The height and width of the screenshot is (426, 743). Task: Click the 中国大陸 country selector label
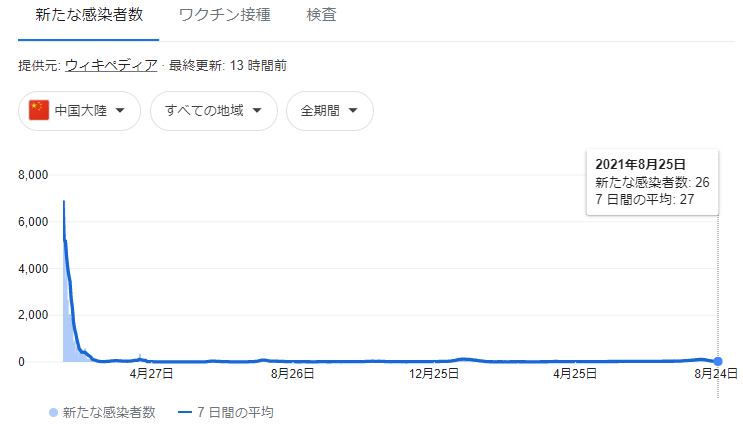coord(81,111)
